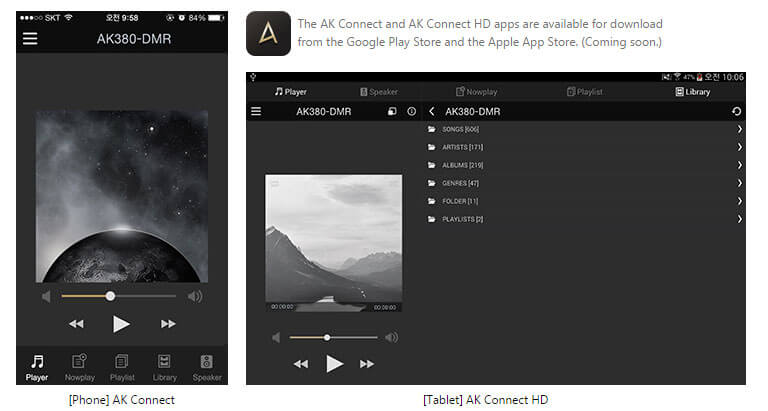Screen dimensions: 768x411
Task: Tap the phone battery status indicator
Action: (216, 18)
